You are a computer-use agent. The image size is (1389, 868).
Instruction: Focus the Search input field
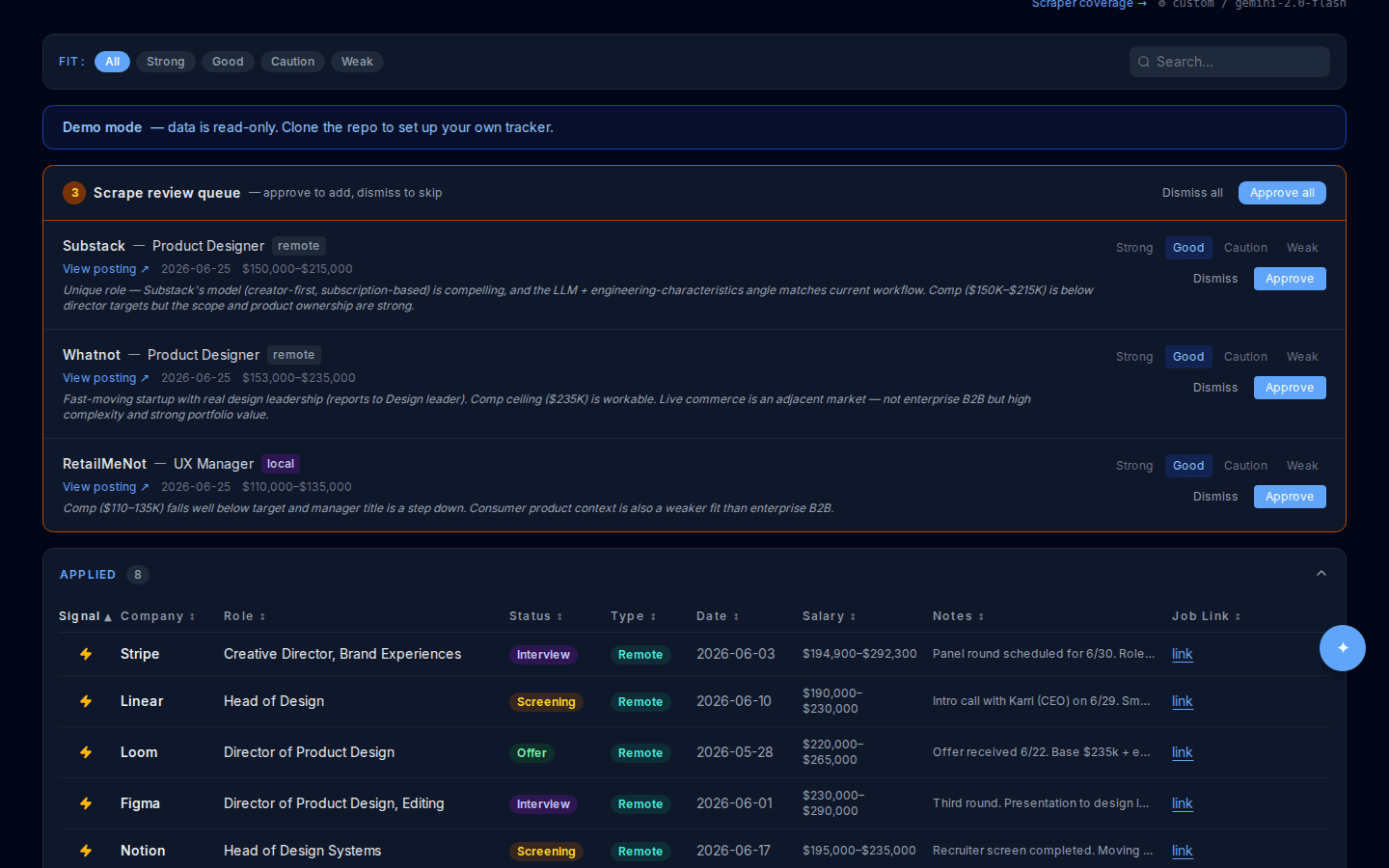[1230, 62]
